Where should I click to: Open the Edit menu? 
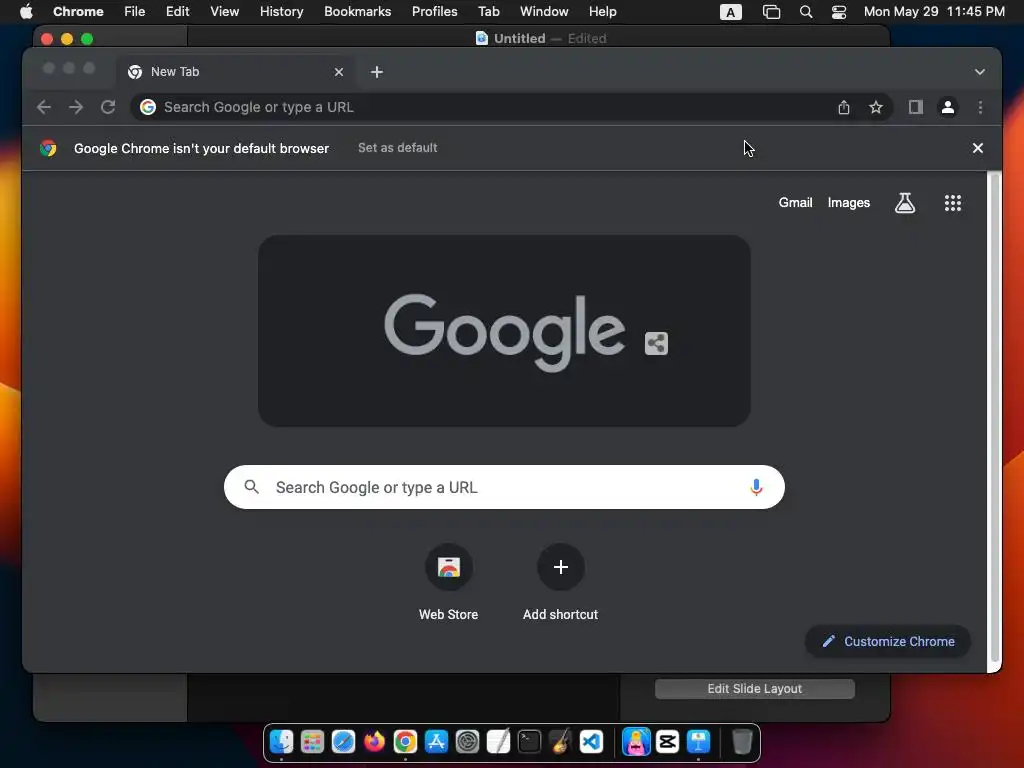(177, 12)
